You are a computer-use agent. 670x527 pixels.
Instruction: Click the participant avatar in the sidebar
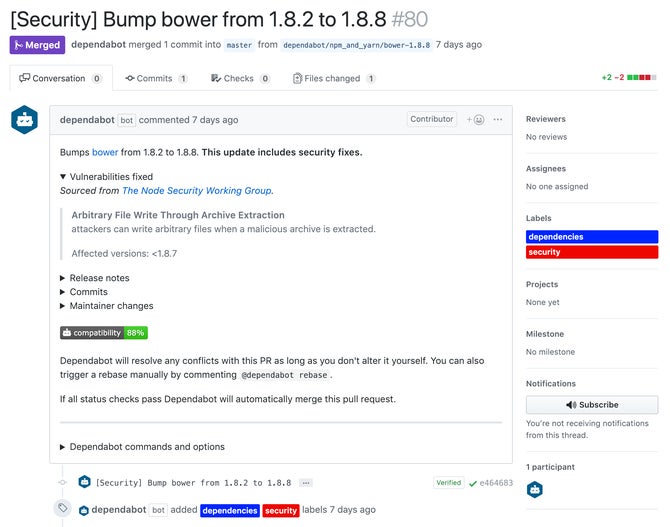[x=535, y=489]
